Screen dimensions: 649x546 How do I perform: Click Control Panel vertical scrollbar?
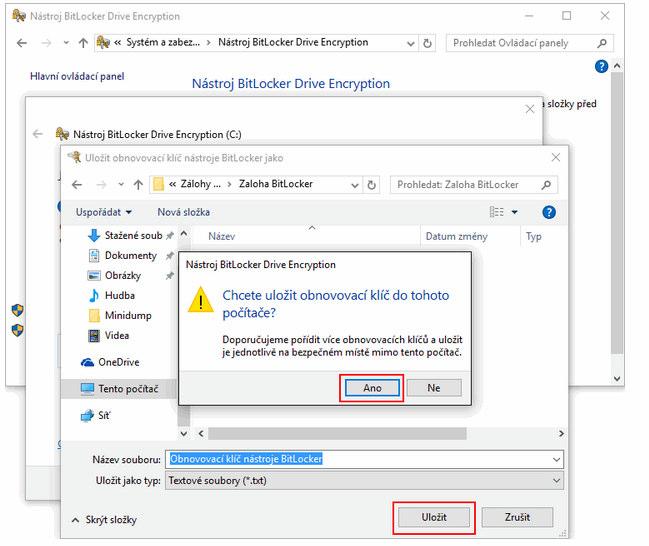coord(617,213)
